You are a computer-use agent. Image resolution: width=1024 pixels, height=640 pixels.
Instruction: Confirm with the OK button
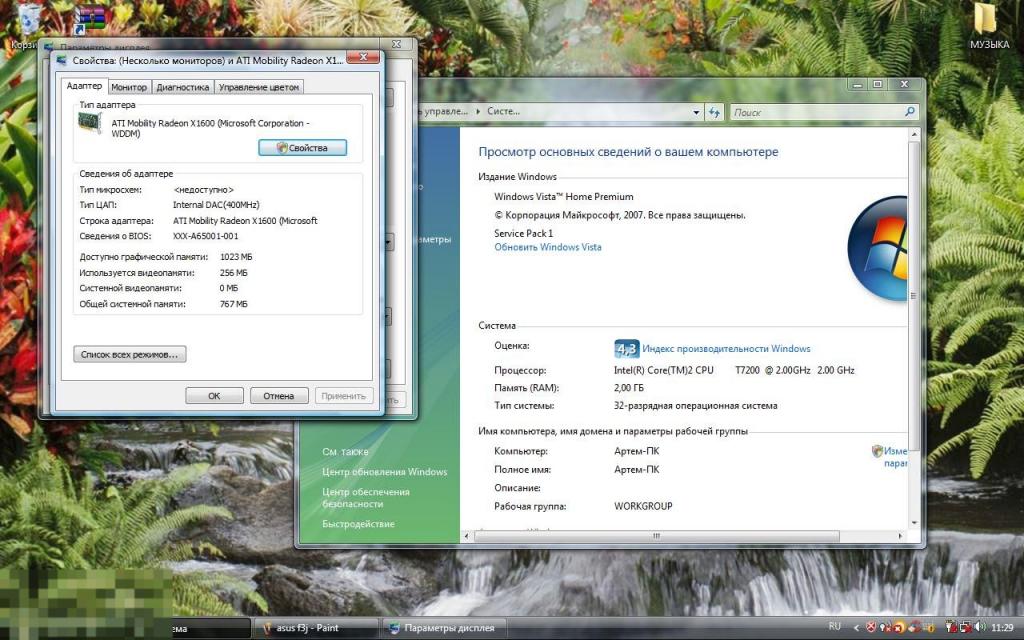(x=214, y=396)
